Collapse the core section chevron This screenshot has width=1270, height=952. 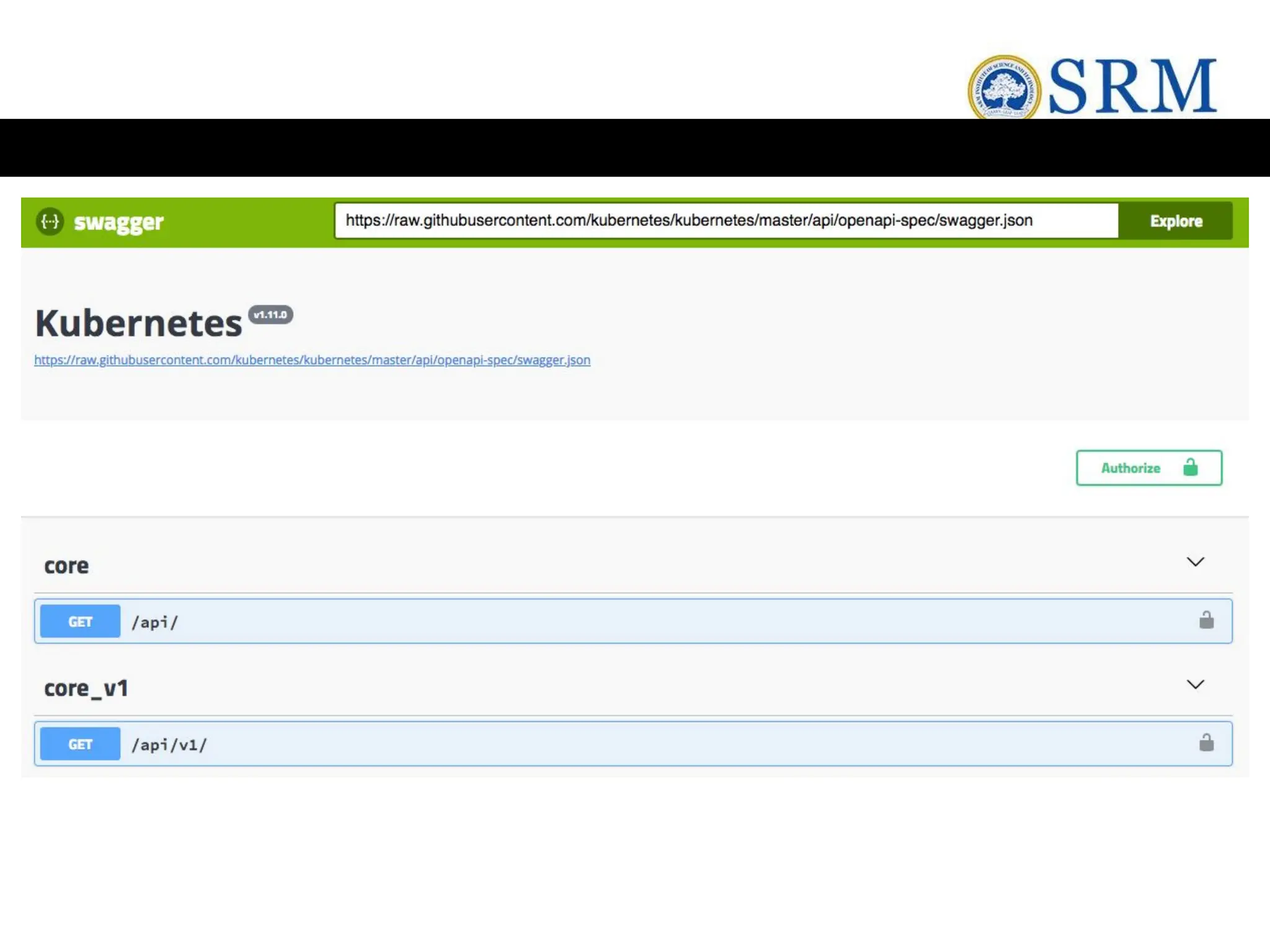[x=1195, y=562]
